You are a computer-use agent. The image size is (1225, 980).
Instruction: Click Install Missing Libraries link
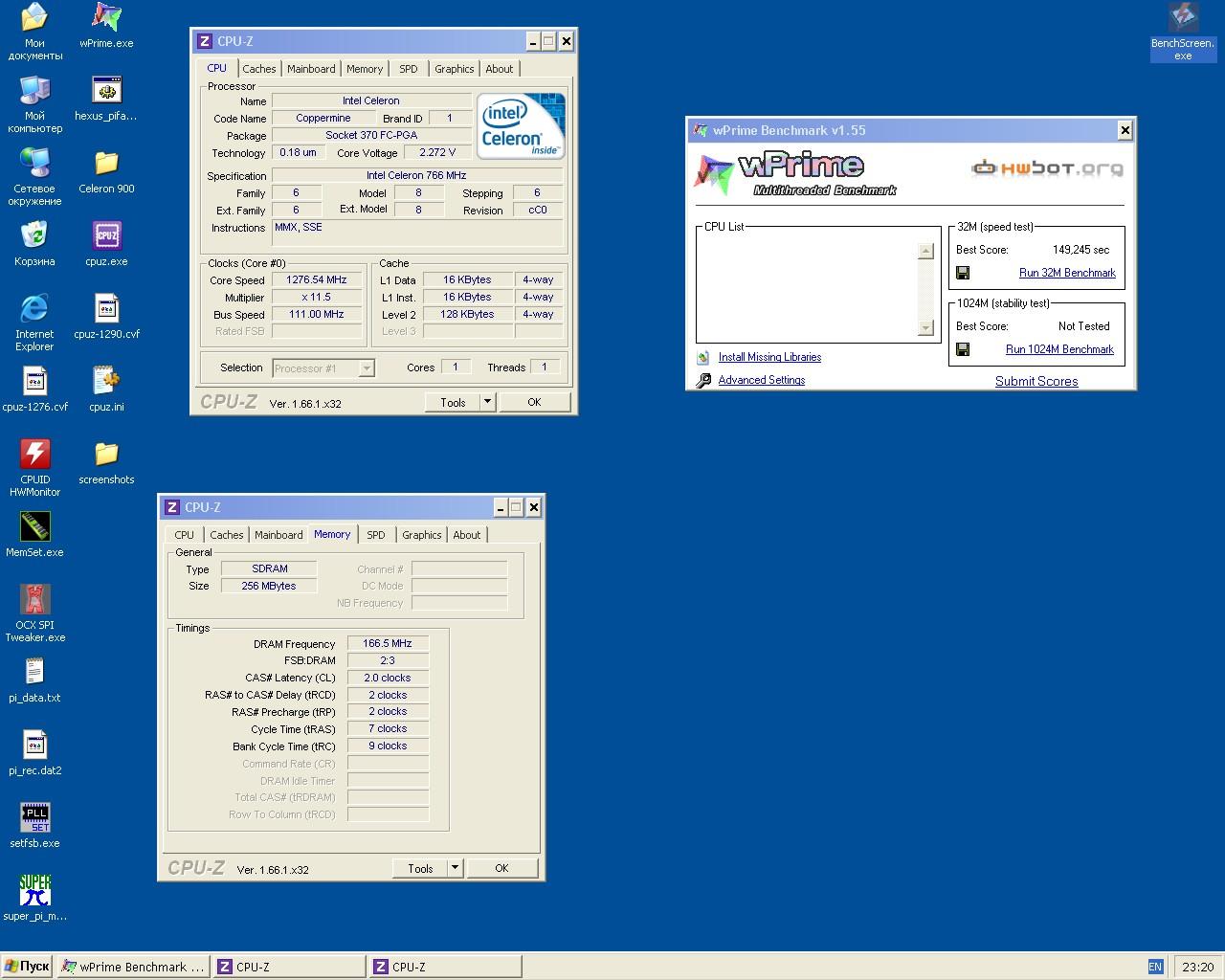click(769, 357)
